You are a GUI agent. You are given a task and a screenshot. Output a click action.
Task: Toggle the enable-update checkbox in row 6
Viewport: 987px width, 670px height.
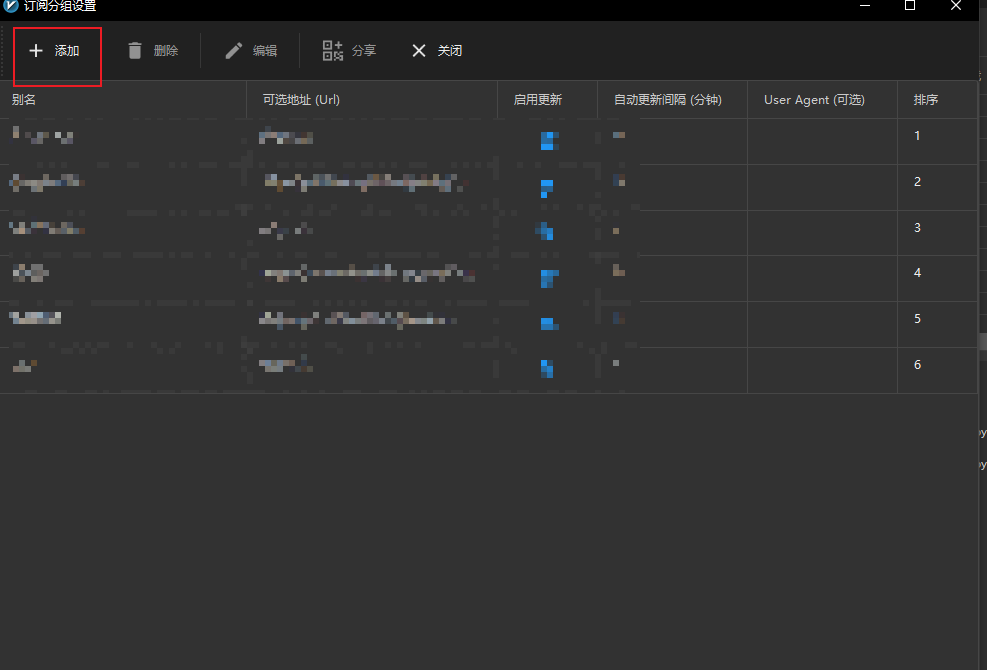click(x=547, y=369)
